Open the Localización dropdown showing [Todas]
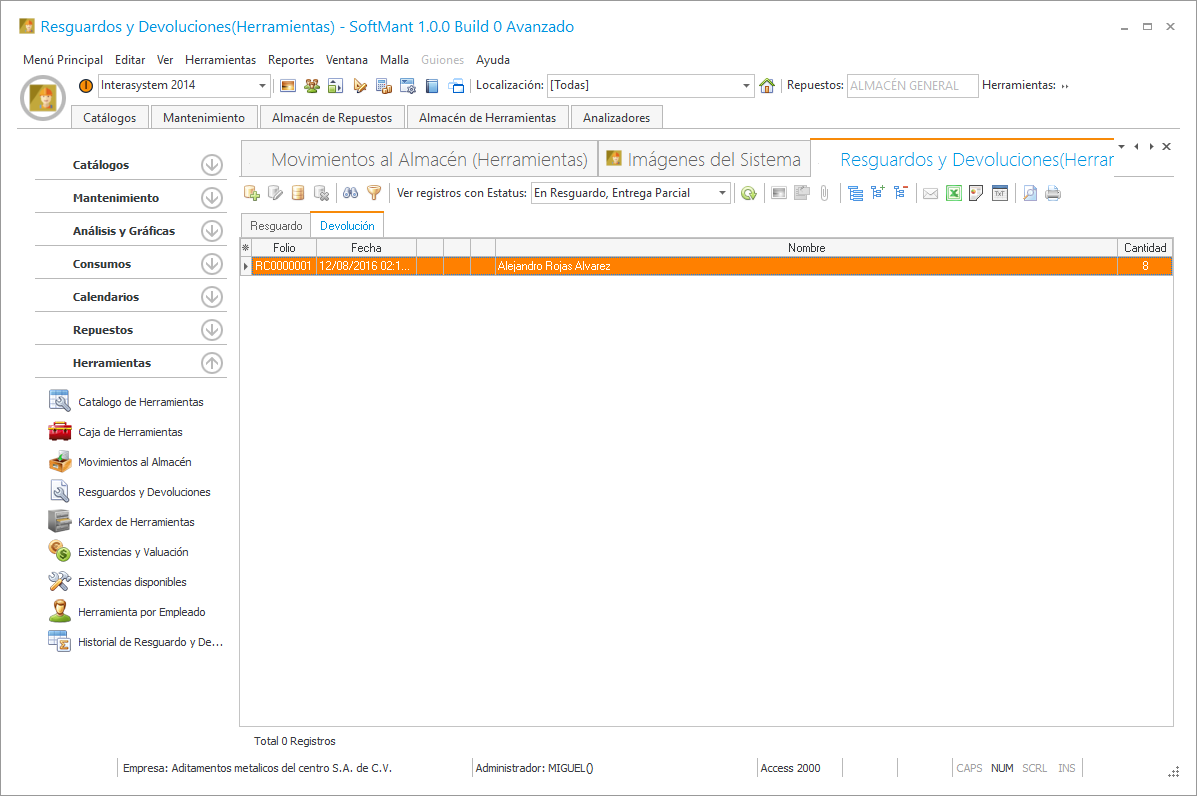Image resolution: width=1197 pixels, height=796 pixels. (x=747, y=86)
